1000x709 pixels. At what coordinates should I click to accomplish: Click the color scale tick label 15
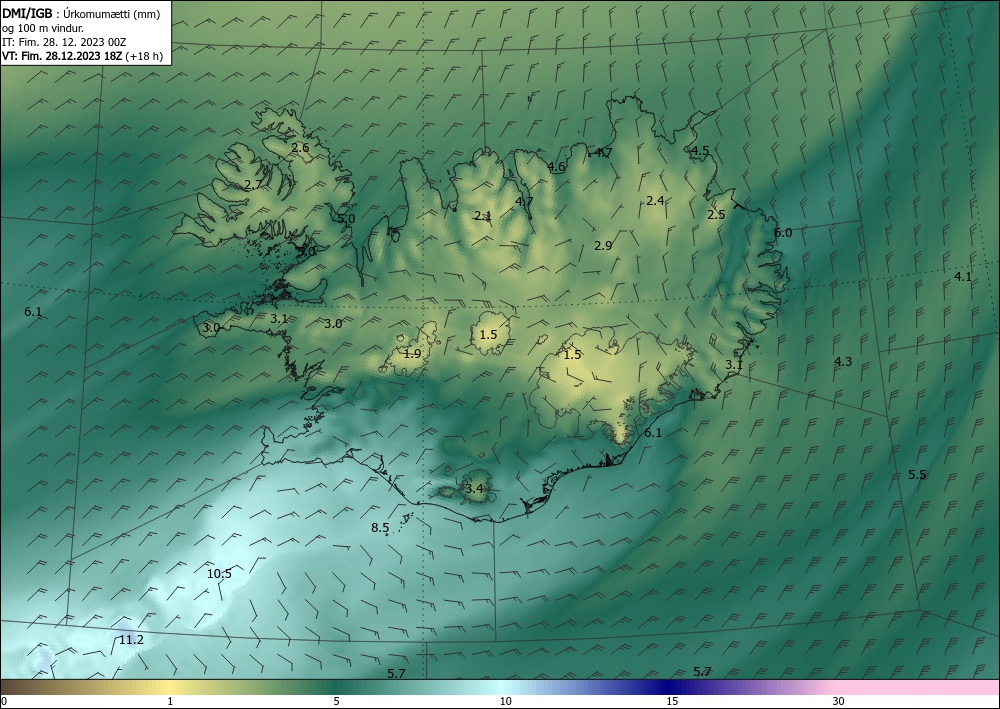672,701
